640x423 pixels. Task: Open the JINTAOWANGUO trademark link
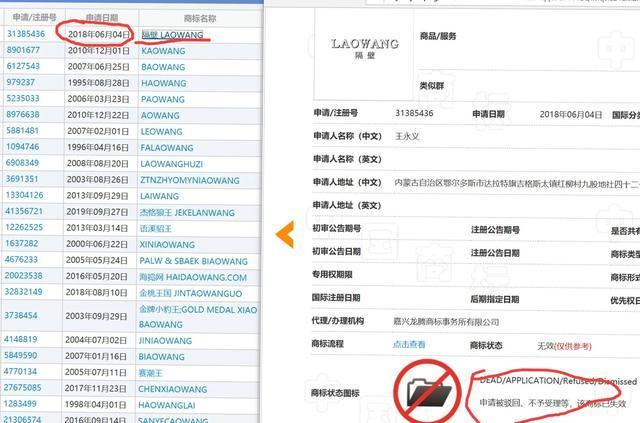click(x=191, y=293)
